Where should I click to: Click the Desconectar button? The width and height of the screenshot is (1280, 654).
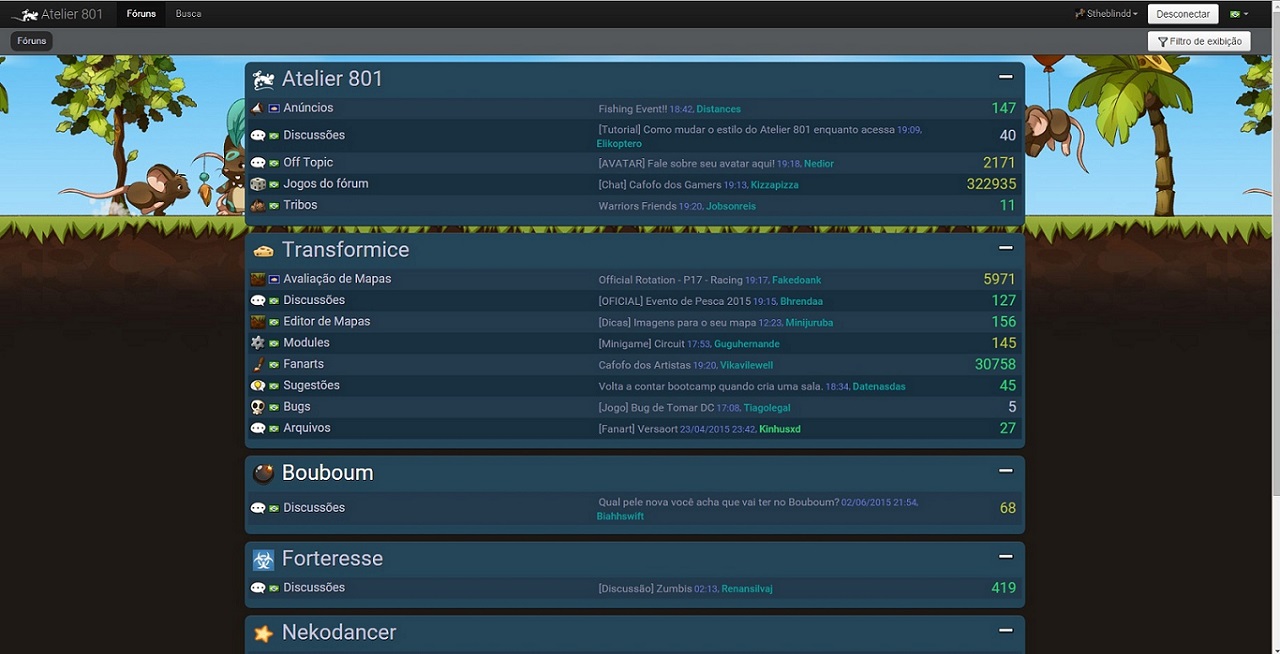click(x=1183, y=14)
